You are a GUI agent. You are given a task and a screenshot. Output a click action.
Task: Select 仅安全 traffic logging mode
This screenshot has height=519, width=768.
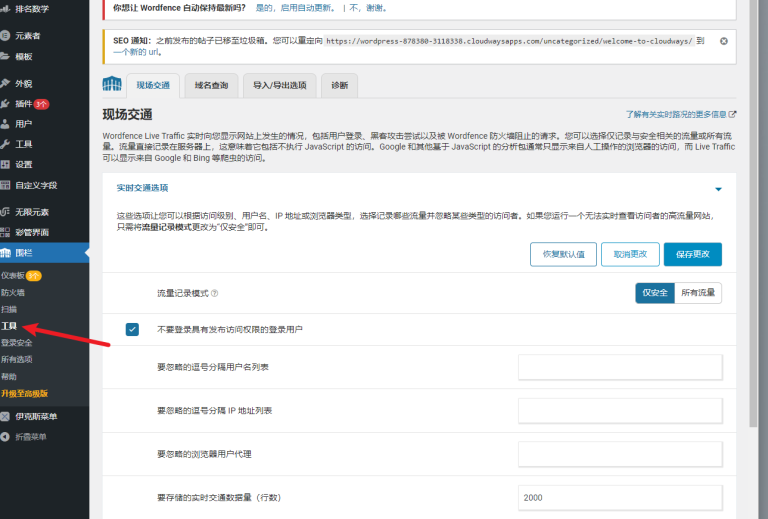[x=655, y=293]
